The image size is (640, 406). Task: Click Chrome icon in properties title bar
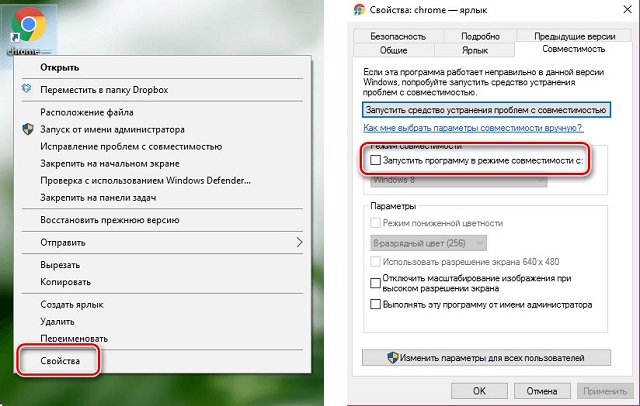point(359,10)
